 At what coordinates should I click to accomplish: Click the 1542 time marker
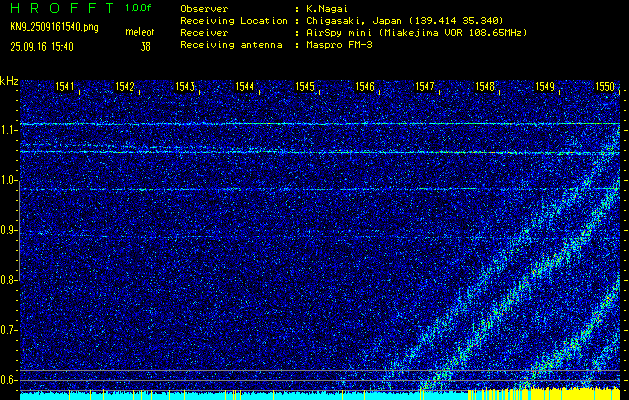(x=124, y=86)
